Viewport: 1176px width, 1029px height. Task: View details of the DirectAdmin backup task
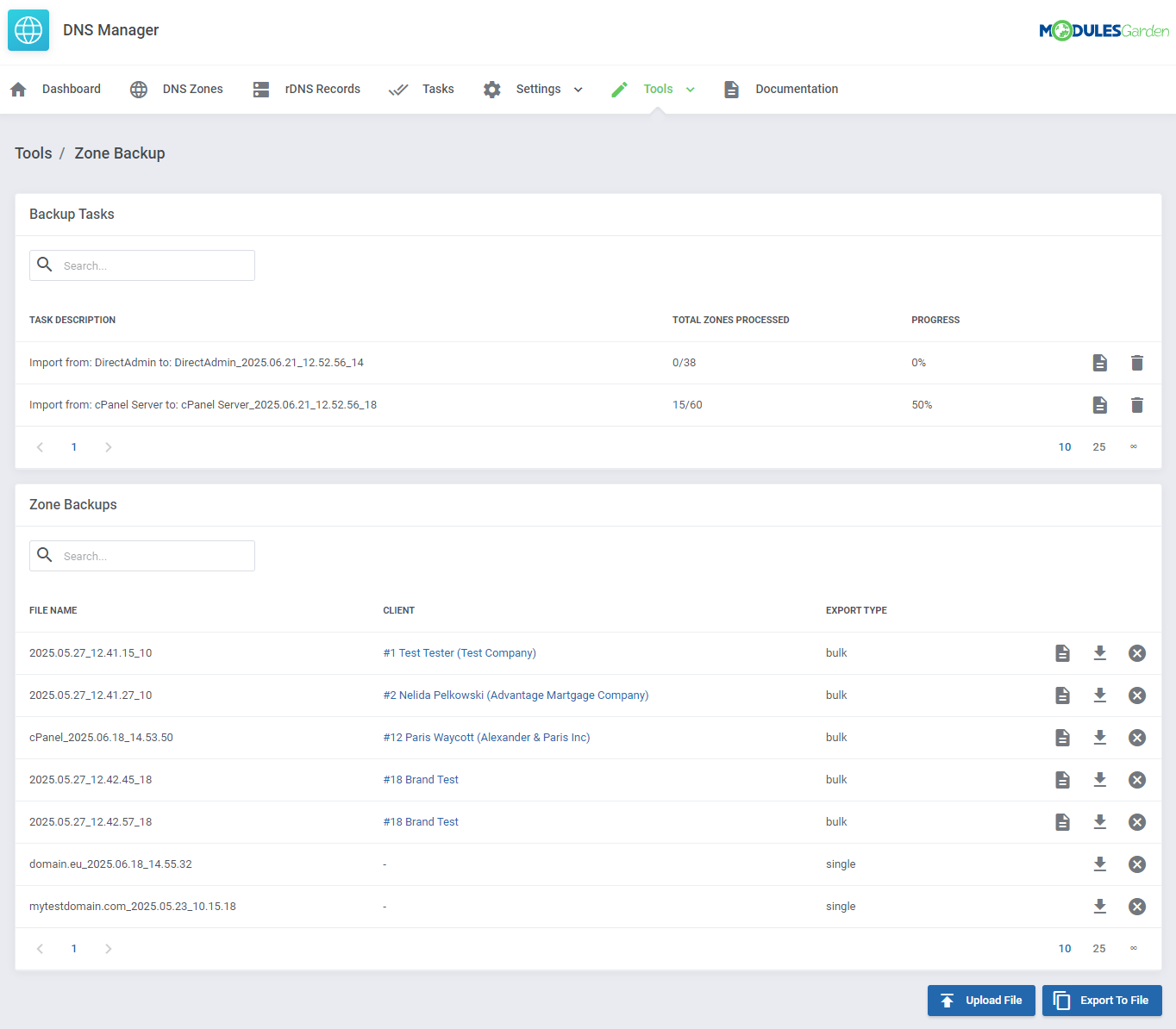tap(1100, 362)
